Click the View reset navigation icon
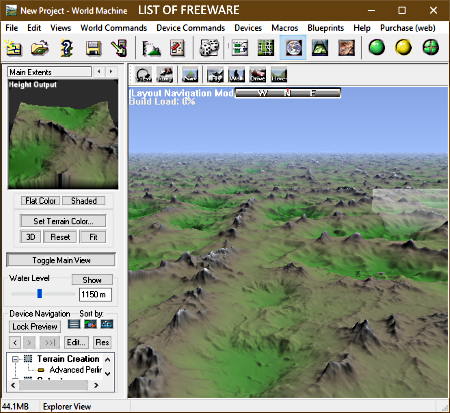Viewport: 450px width, 413px height. (x=144, y=75)
